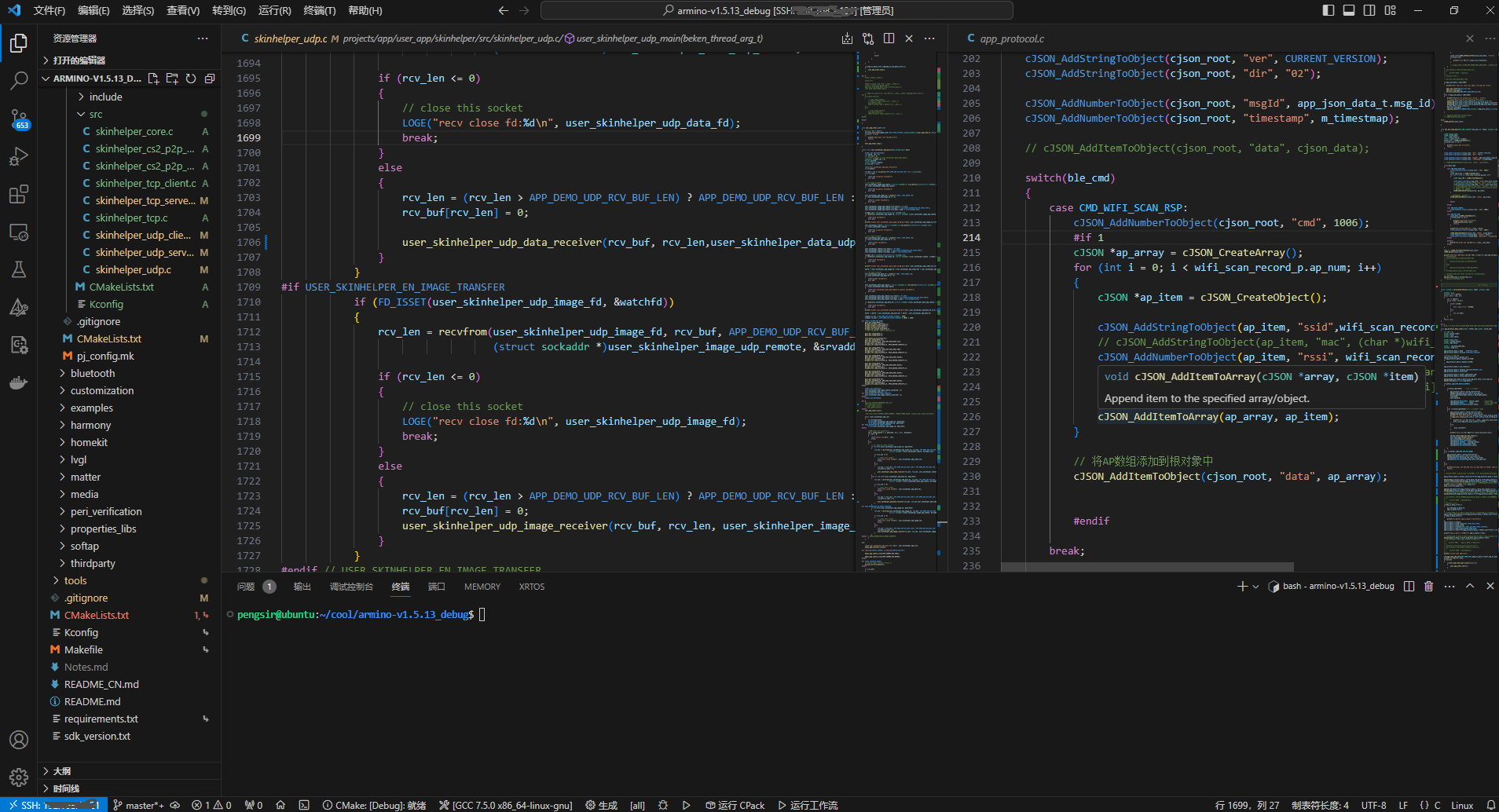Screen dimensions: 1499x812
Task: Split the bash terminal
Action: 1409,586
